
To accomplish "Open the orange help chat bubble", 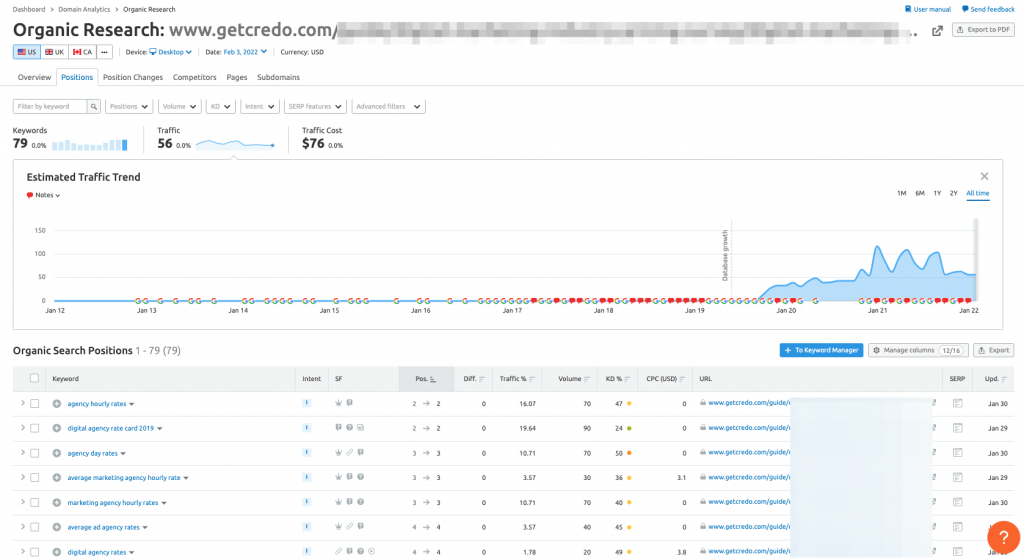I will [1003, 537].
